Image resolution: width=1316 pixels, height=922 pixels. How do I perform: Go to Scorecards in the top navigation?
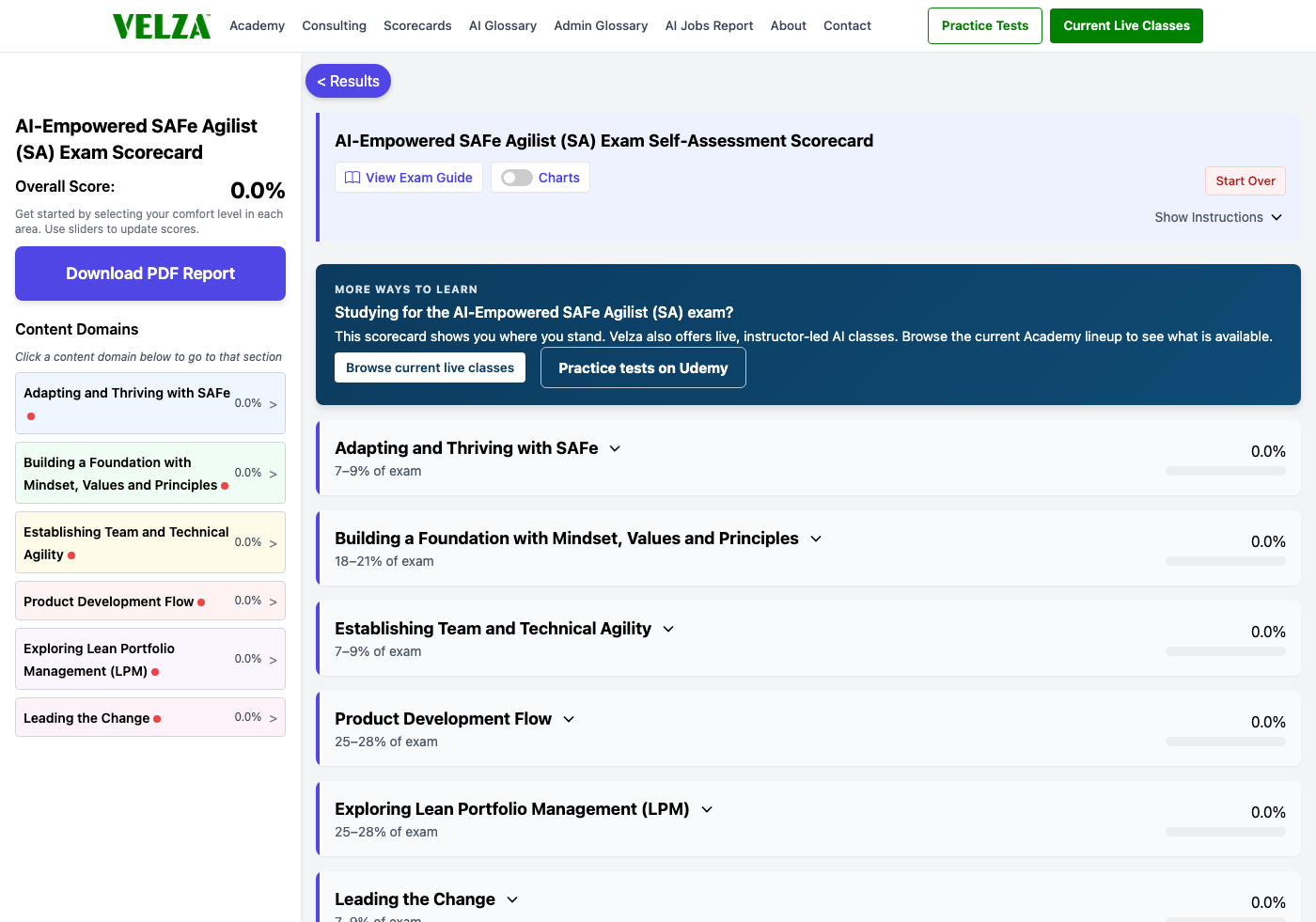tap(417, 26)
